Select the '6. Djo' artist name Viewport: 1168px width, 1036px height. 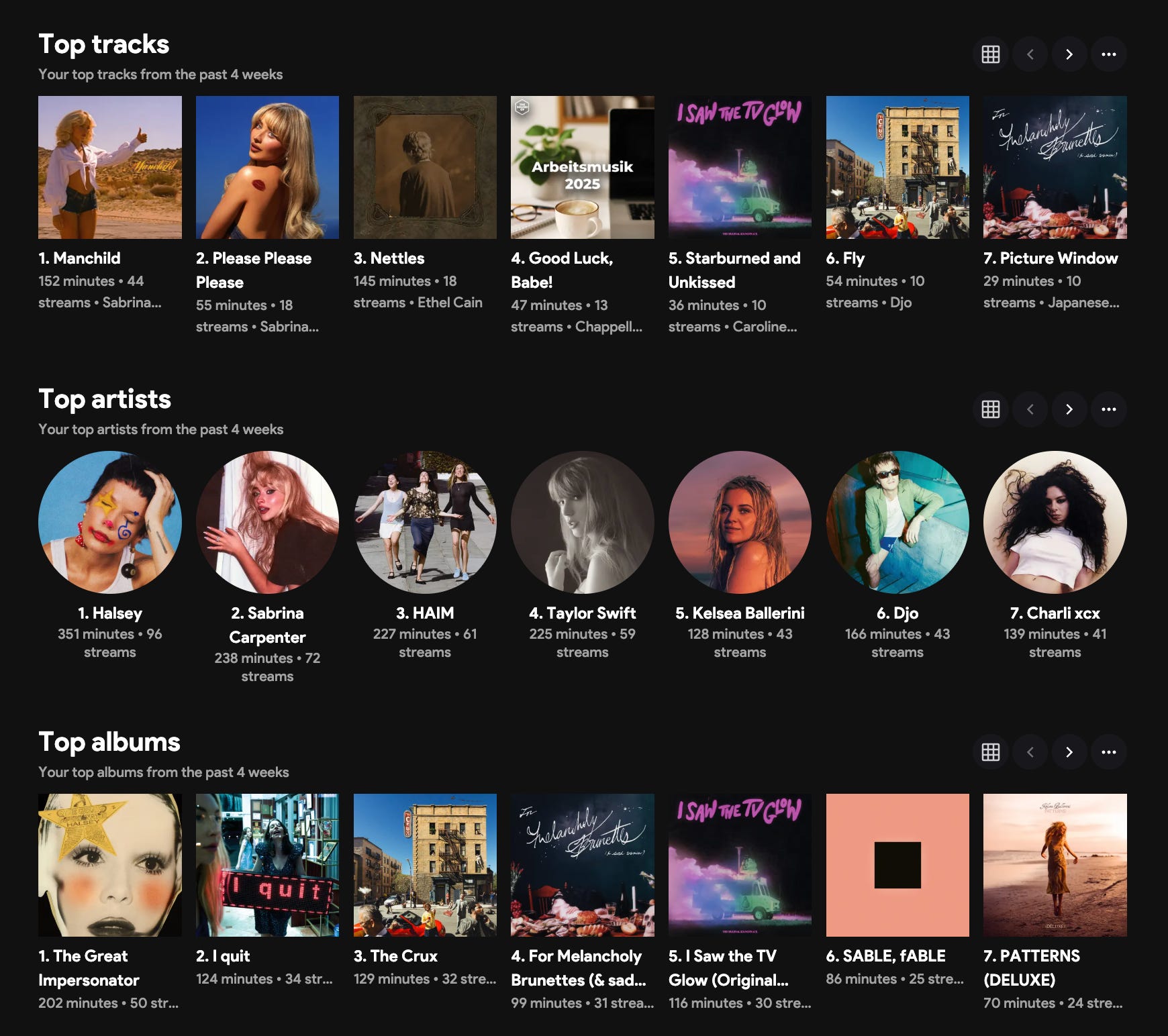click(897, 613)
